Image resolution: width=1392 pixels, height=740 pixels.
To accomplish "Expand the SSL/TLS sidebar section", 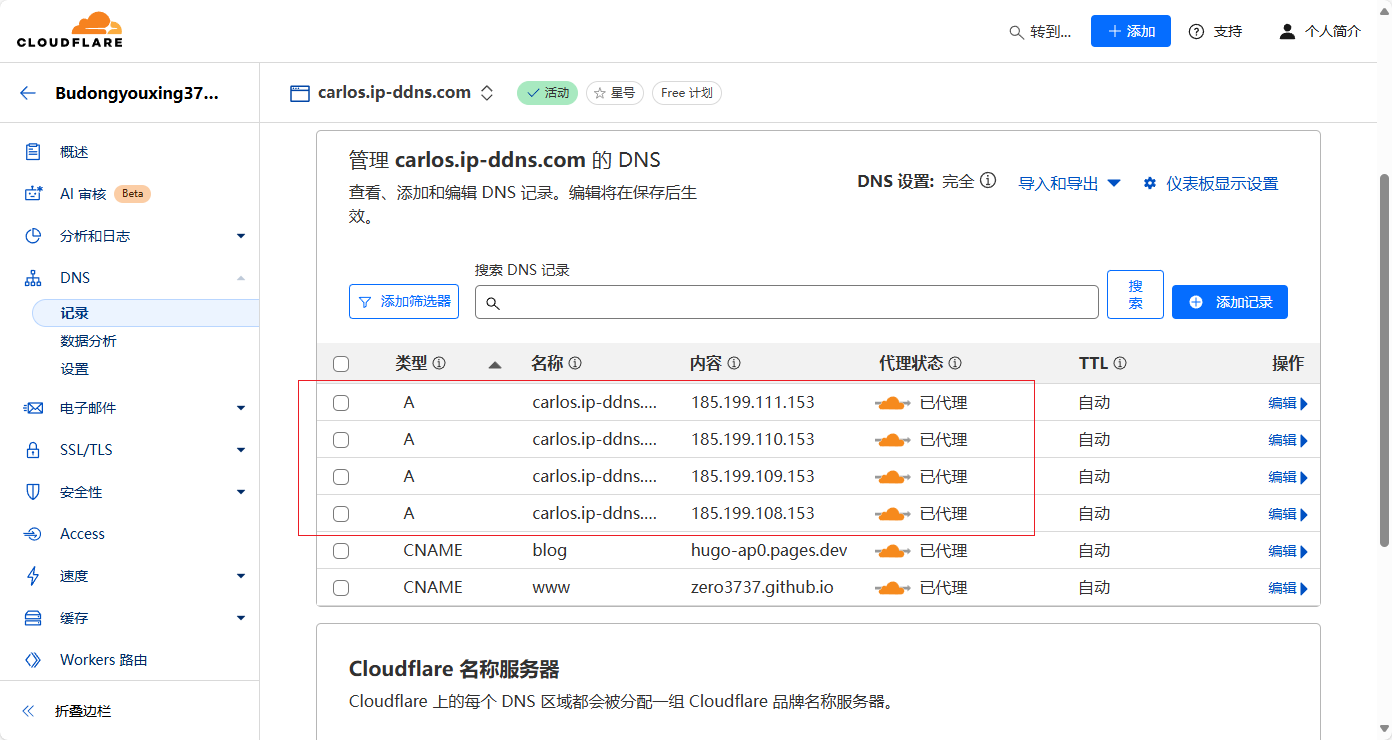I will point(241,450).
